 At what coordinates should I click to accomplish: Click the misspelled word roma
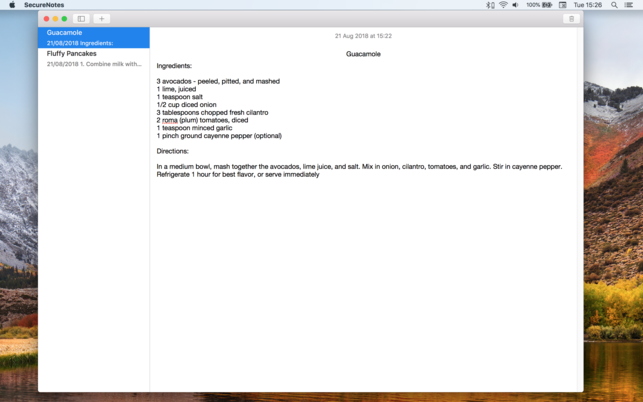click(170, 120)
